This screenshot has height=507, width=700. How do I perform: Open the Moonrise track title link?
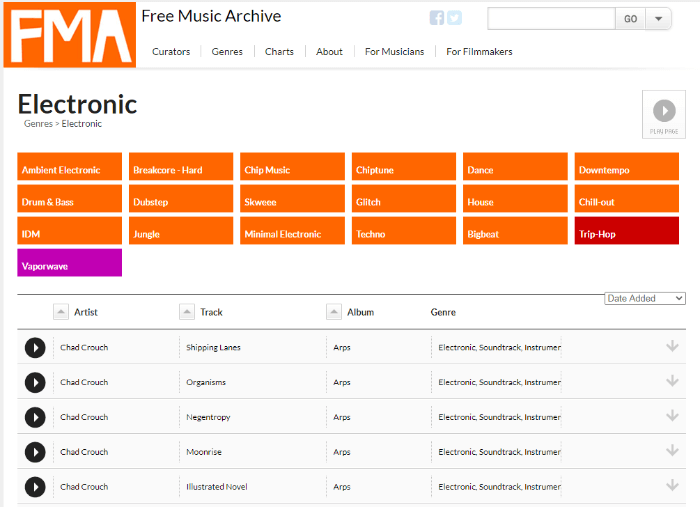204,452
